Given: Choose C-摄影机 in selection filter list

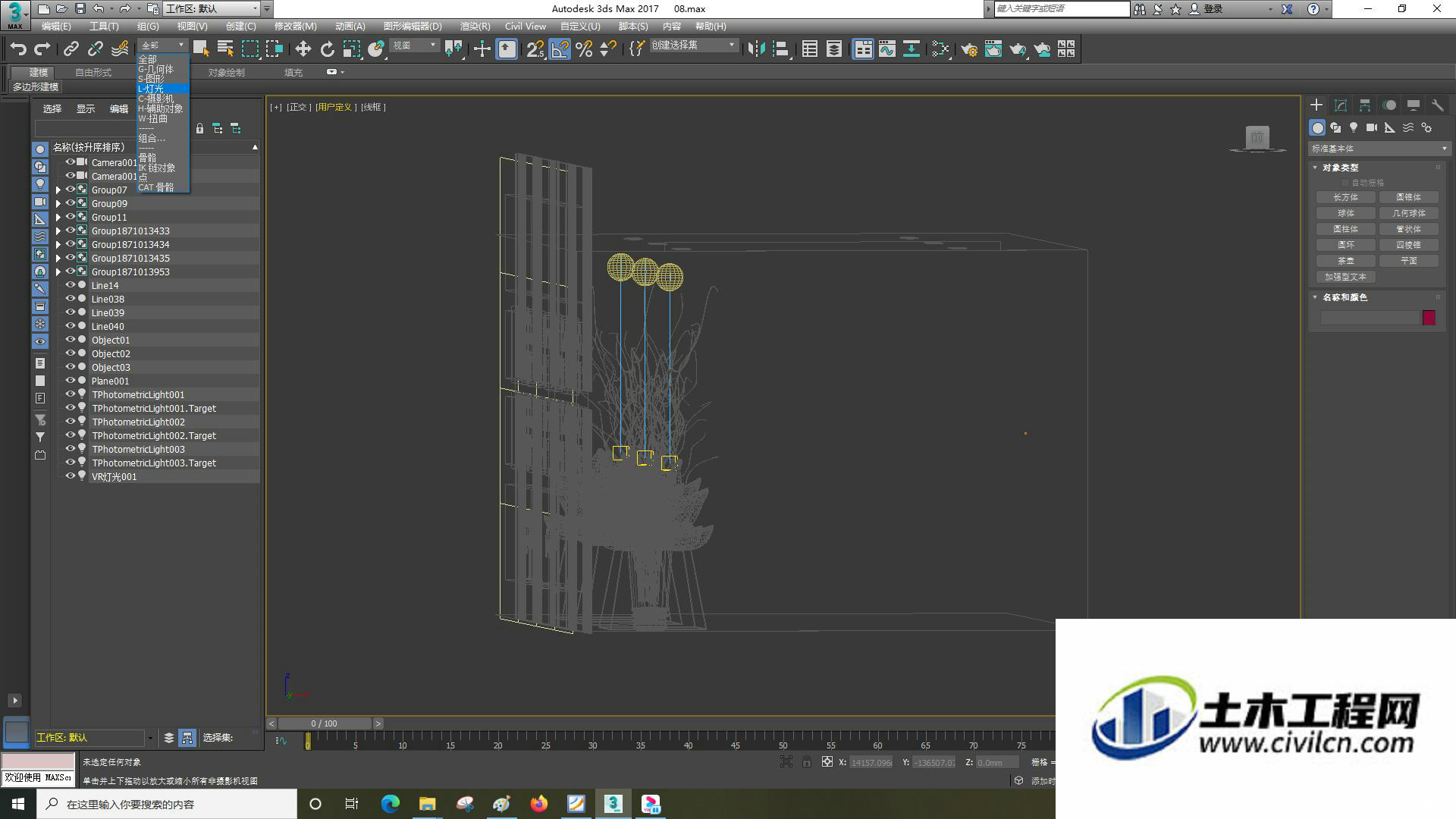Looking at the screenshot, I should 162,99.
